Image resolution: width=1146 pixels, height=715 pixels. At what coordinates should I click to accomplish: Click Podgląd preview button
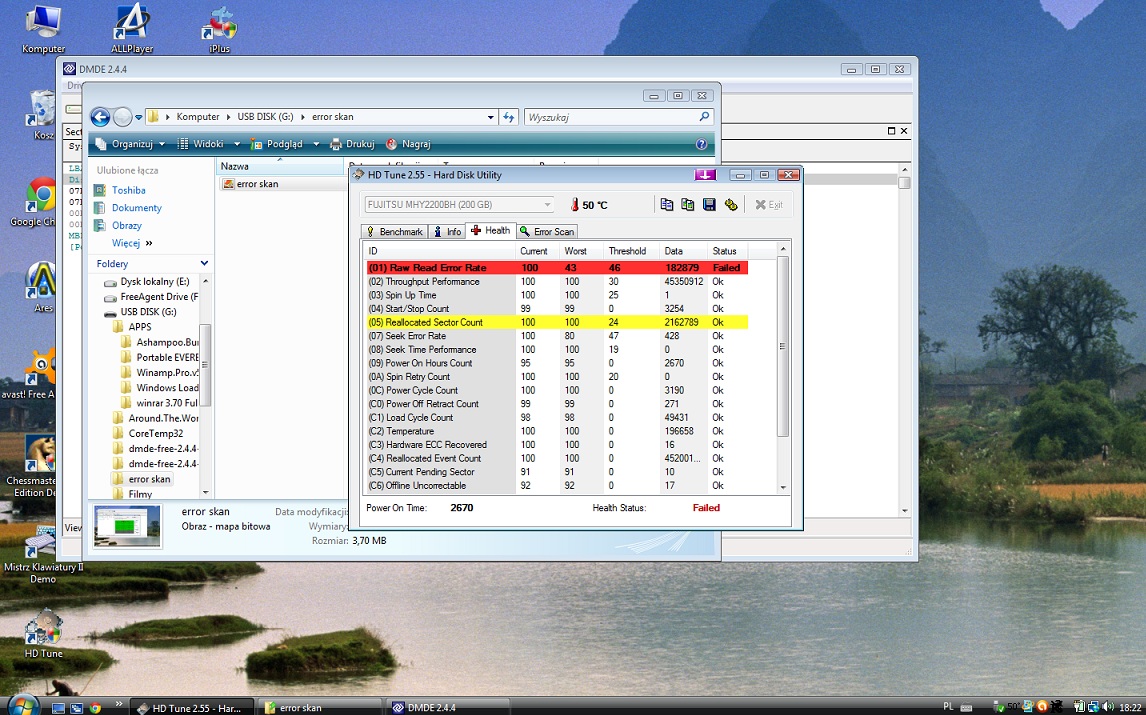pyautogui.click(x=277, y=144)
